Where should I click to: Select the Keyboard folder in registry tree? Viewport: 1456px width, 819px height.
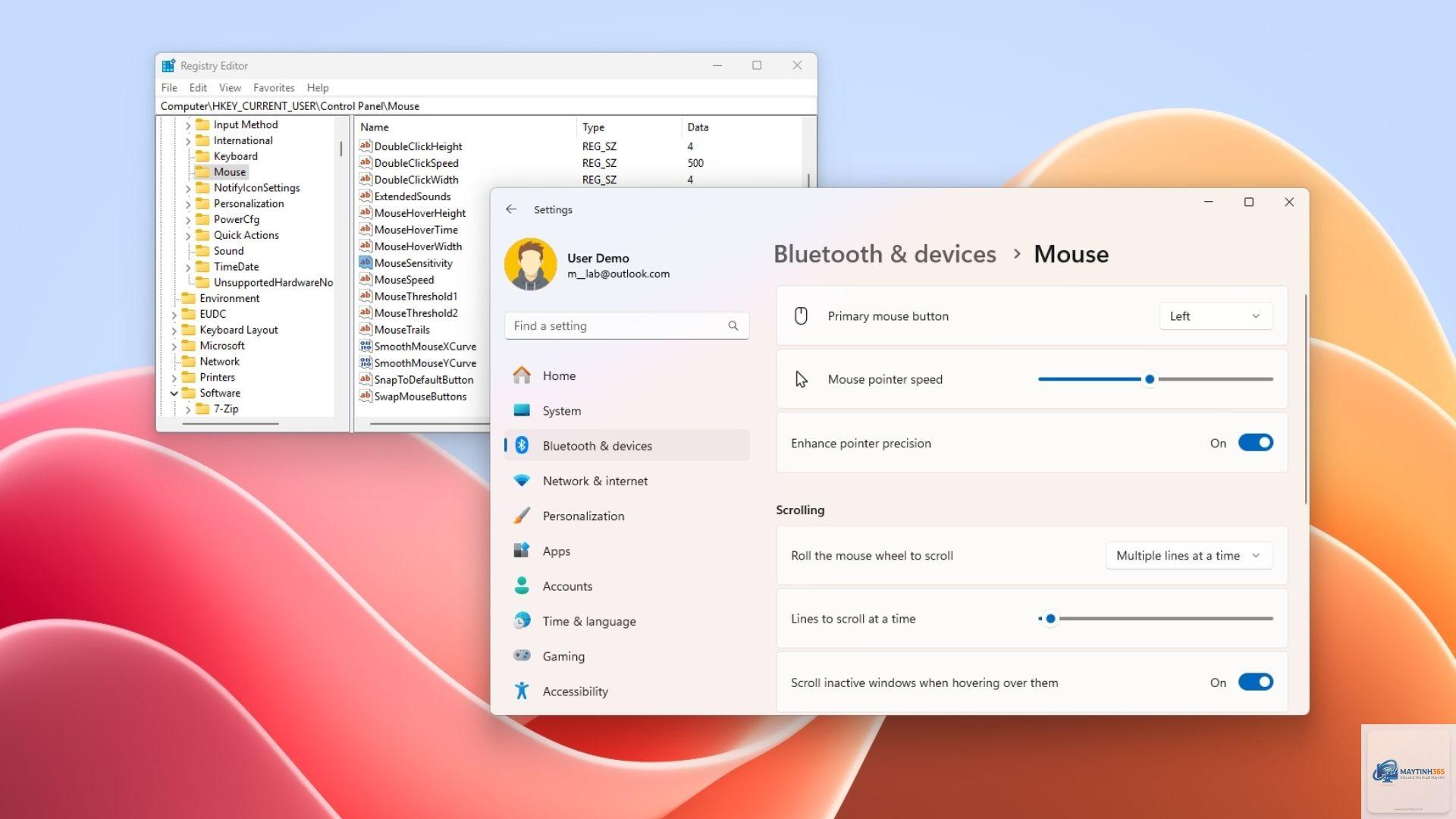tap(227, 156)
